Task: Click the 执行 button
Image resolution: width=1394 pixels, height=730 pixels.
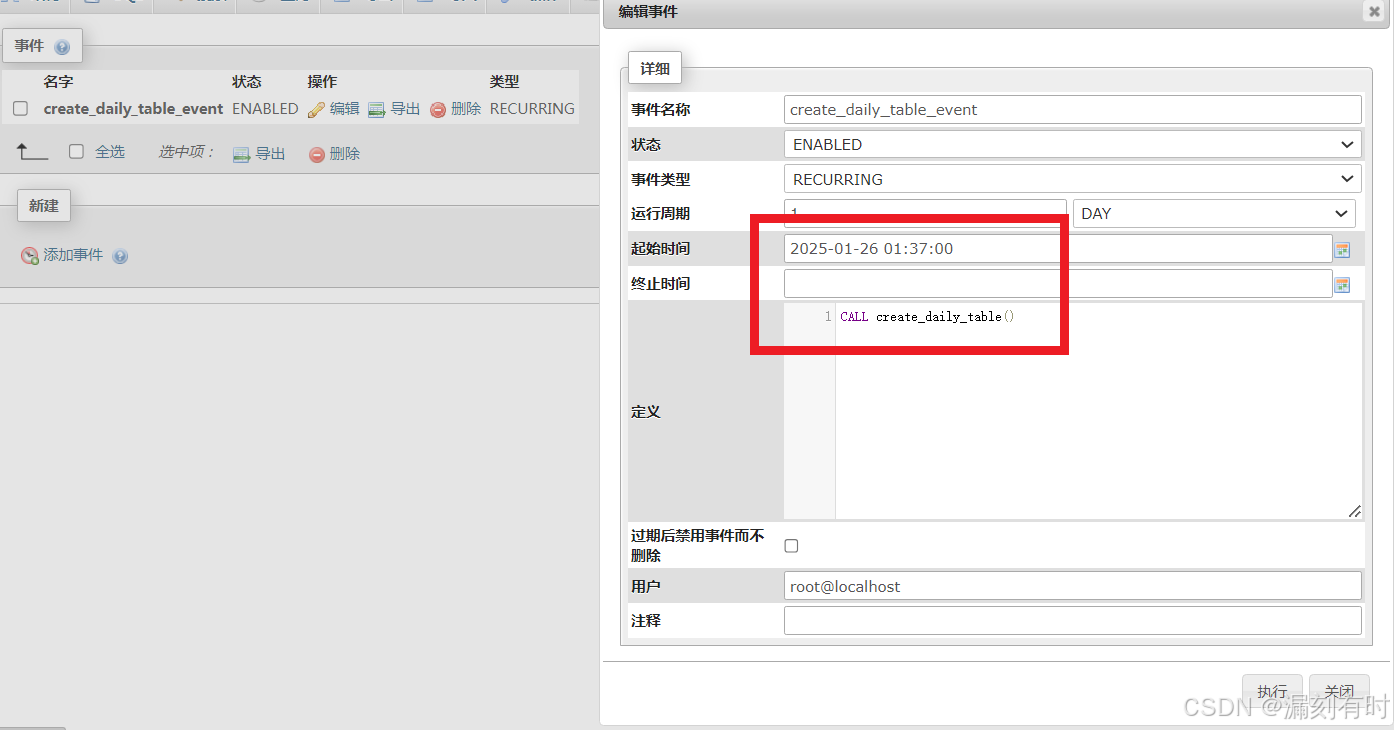Action: click(x=1272, y=691)
